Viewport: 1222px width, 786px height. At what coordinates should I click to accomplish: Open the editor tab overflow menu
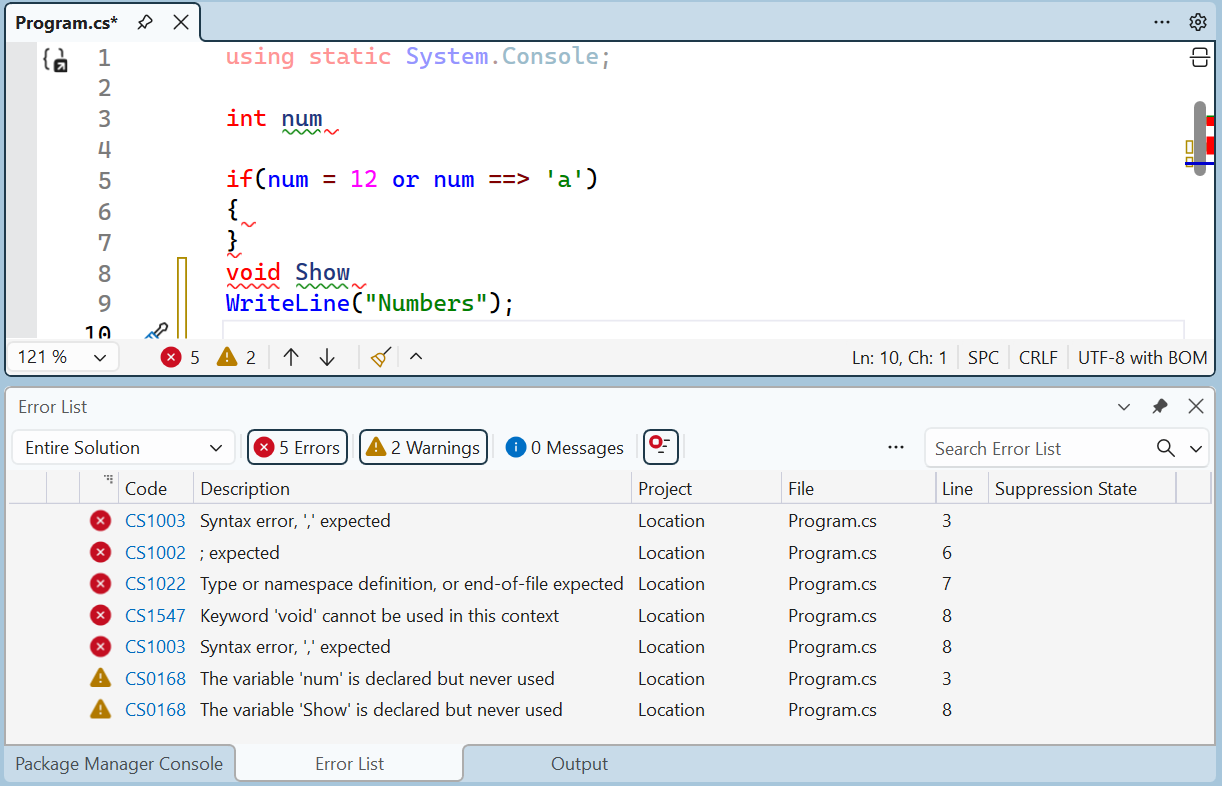[x=1162, y=22]
